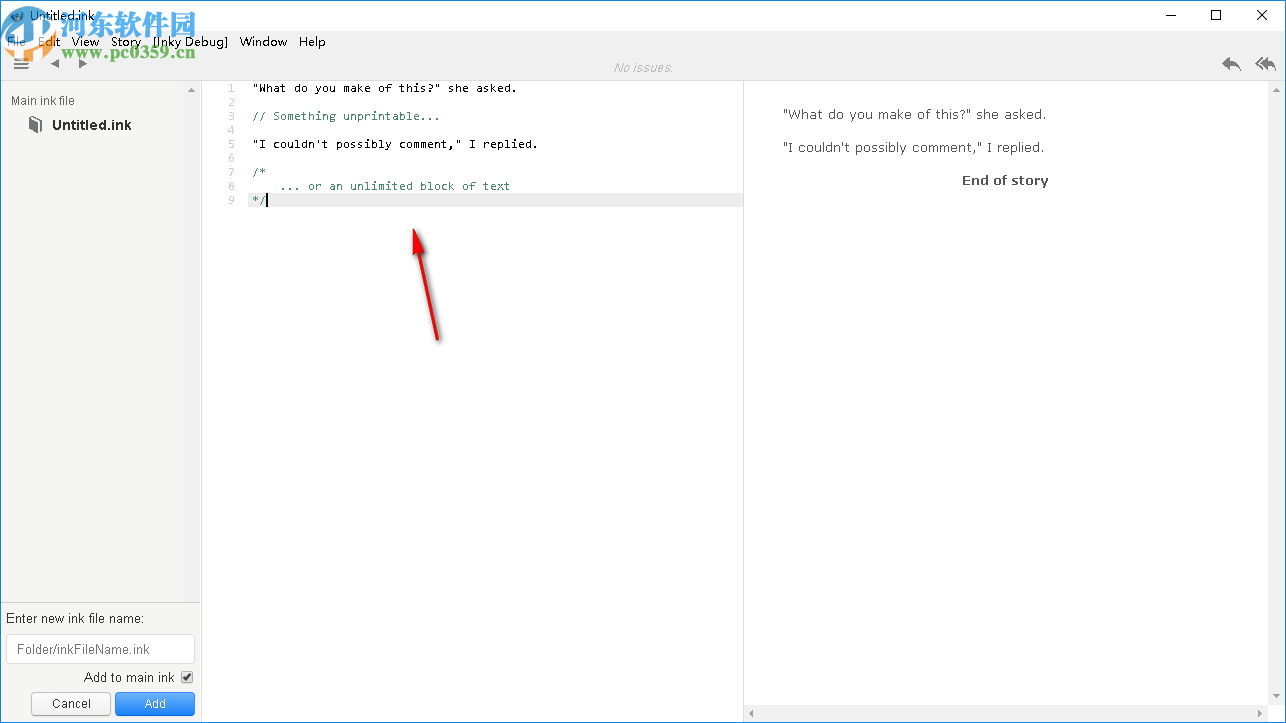This screenshot has height=723, width=1286.
Task: Open the Window menu
Action: coord(263,42)
